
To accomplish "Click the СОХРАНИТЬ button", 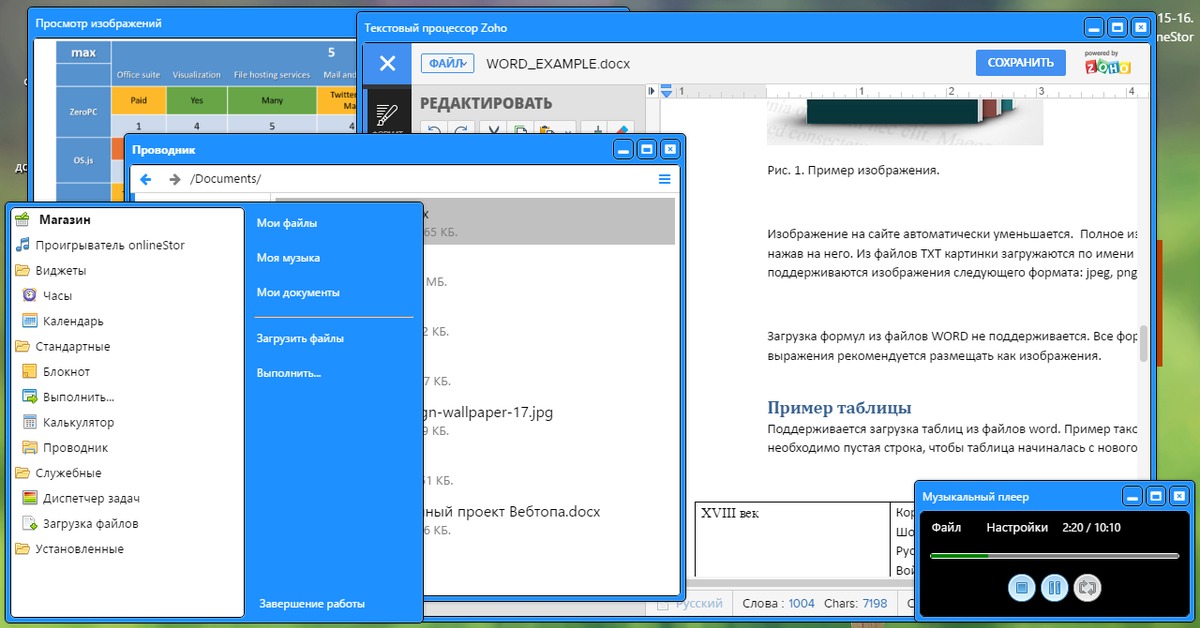I will click(x=1020, y=62).
